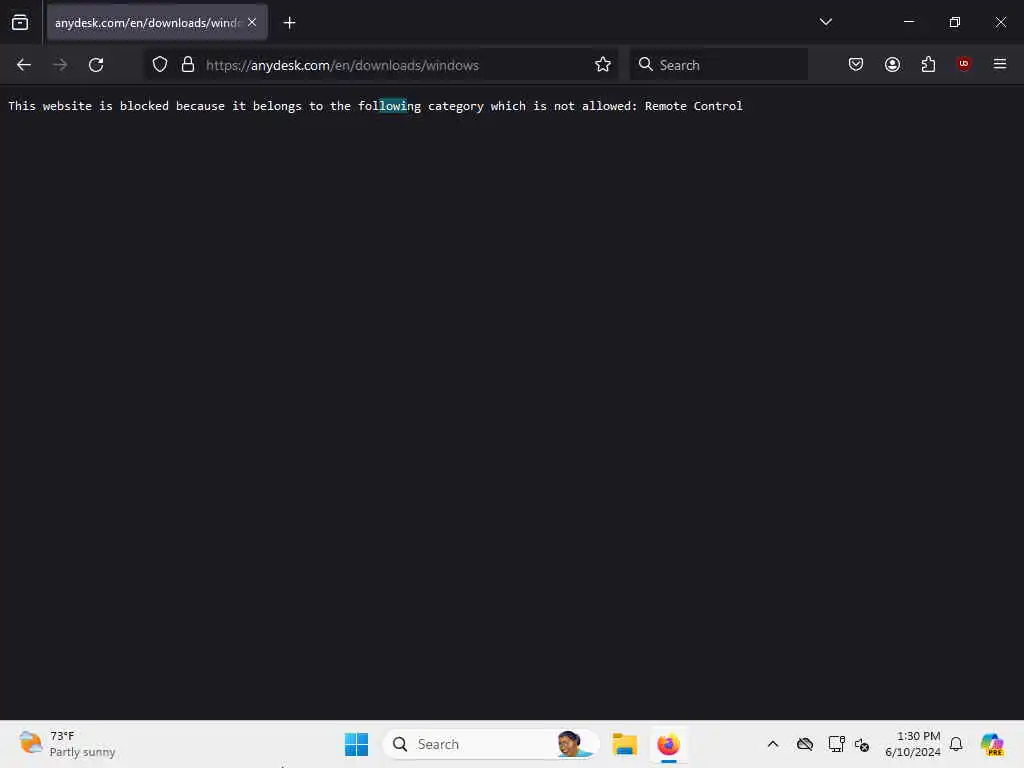Go back to the previous page
Viewport: 1024px width, 768px height.
tap(24, 65)
